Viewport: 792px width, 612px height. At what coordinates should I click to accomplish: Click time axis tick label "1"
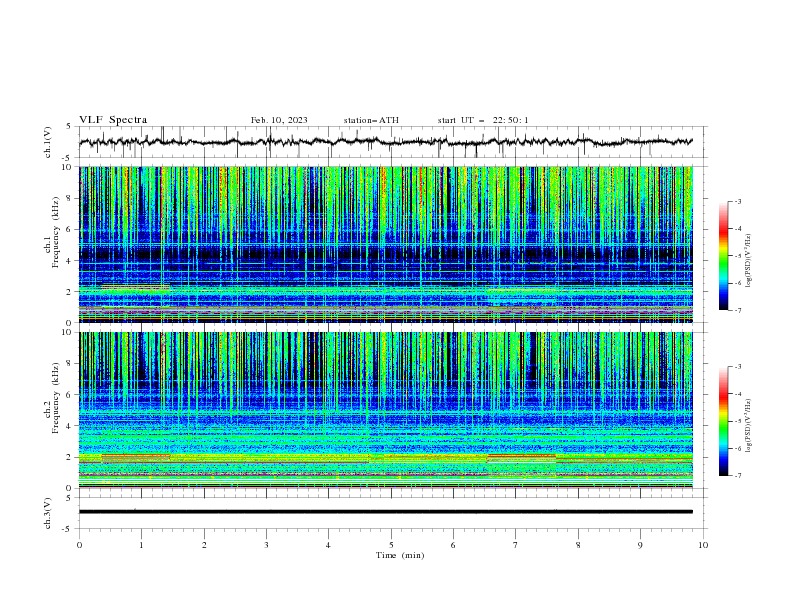[141, 545]
